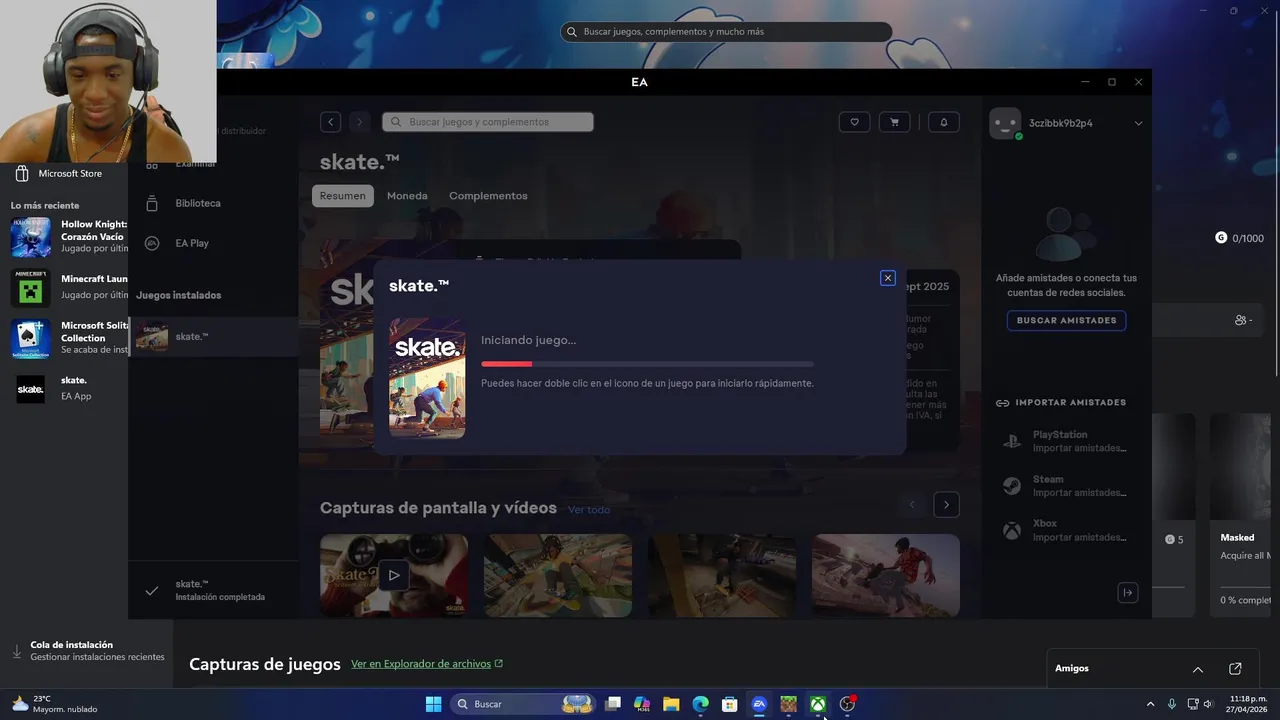Viewport: 1280px width, 720px height.
Task: Click skate. cover art in launch dialog
Action: coord(427,378)
